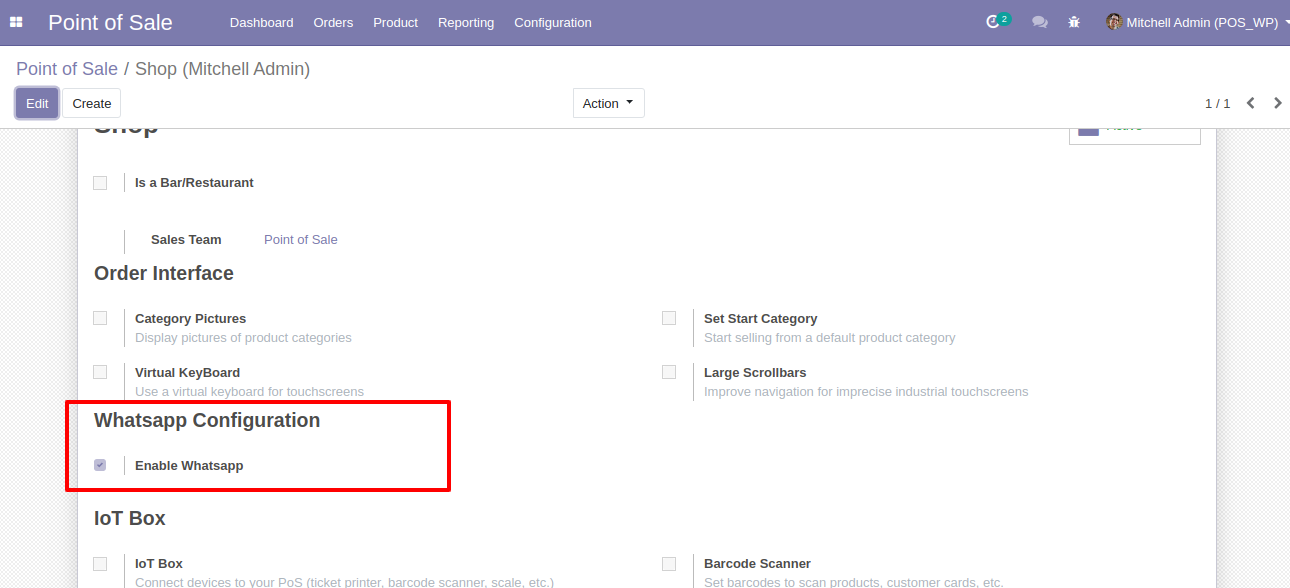Click the IoT Box section heading

pyautogui.click(x=130, y=518)
